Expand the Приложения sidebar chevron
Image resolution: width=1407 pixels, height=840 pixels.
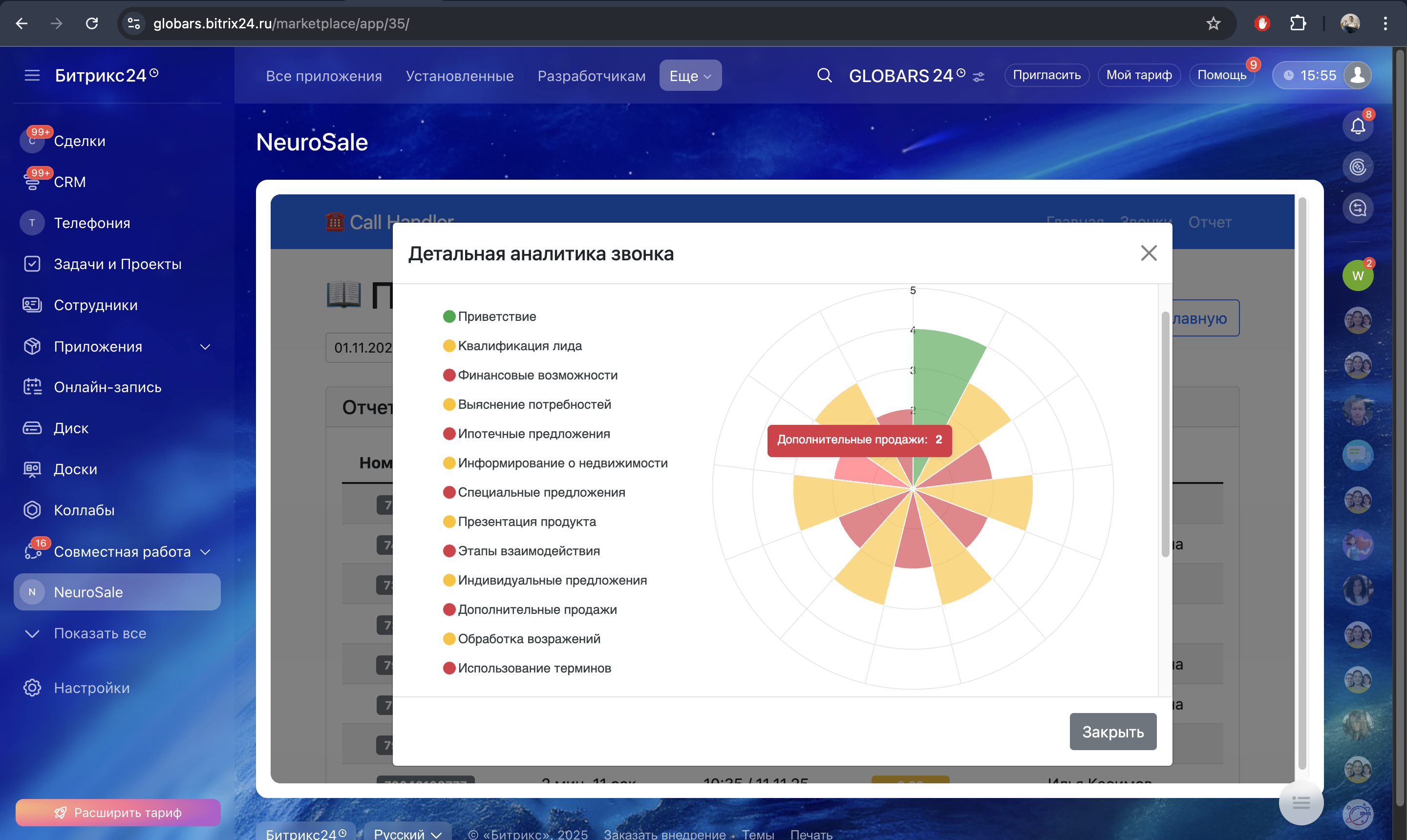206,346
